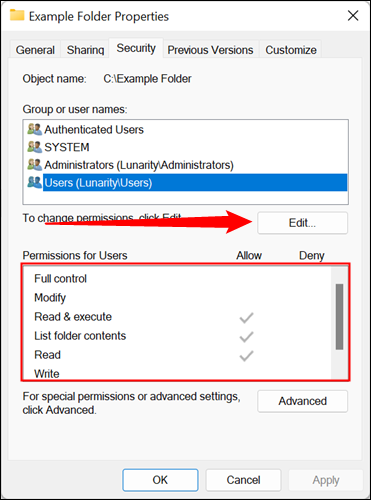Open the Customize tab

(291, 50)
